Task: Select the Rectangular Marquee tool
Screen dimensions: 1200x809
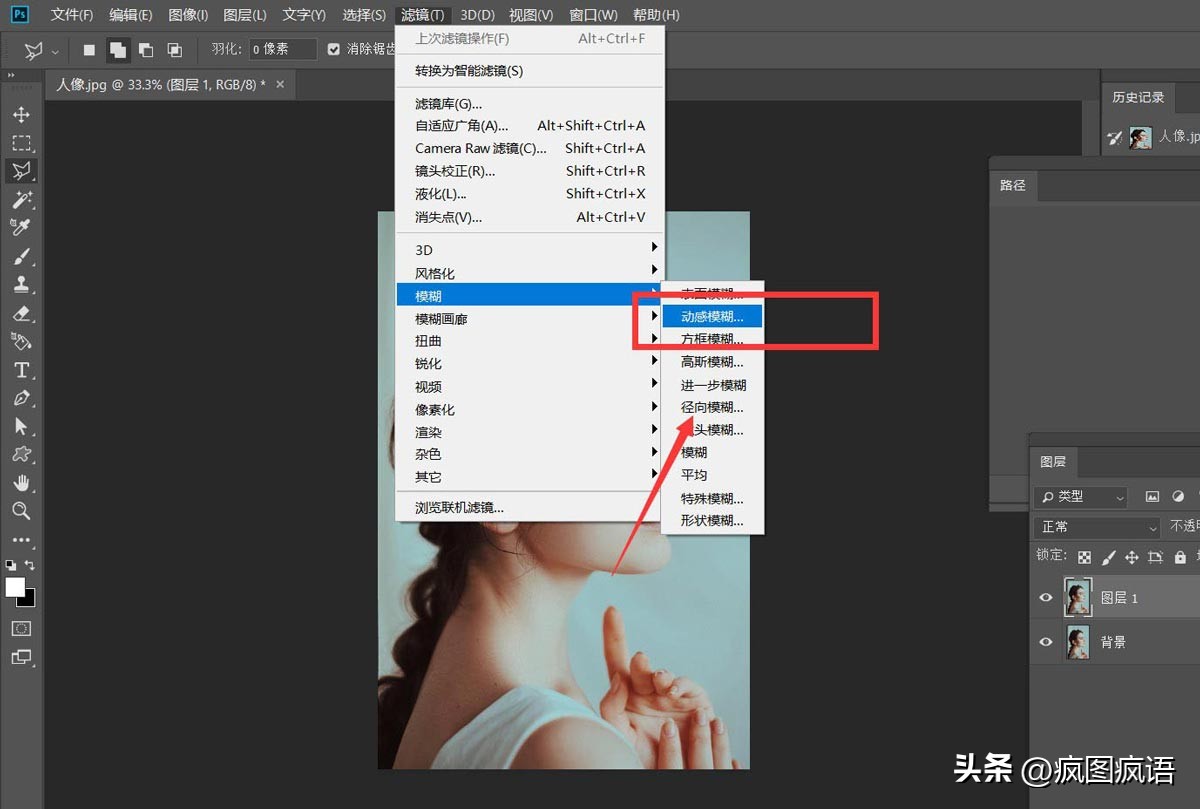Action: pyautogui.click(x=22, y=143)
